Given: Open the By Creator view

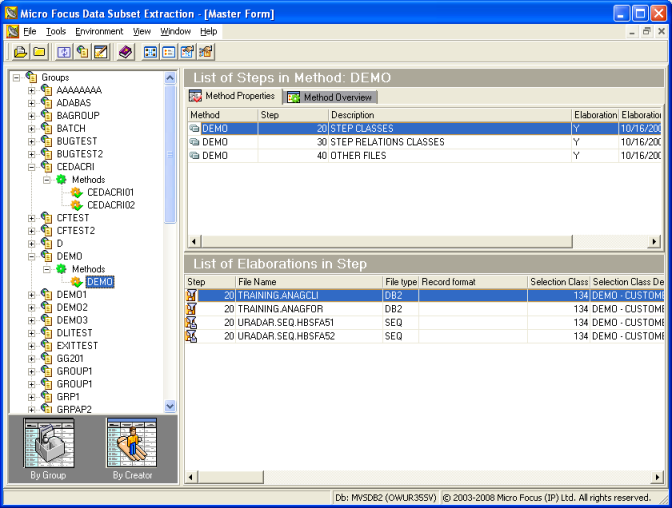Looking at the screenshot, I should click(132, 449).
